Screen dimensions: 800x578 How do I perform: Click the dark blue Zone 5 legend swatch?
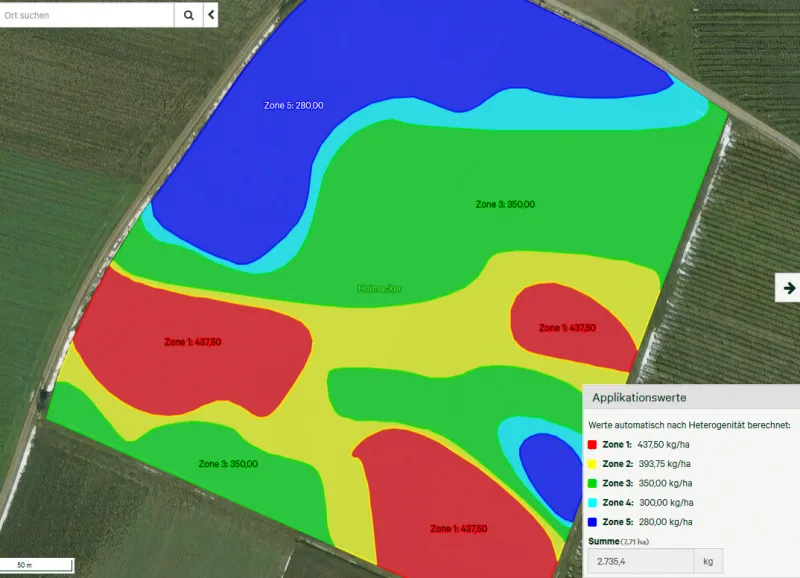tap(592, 522)
